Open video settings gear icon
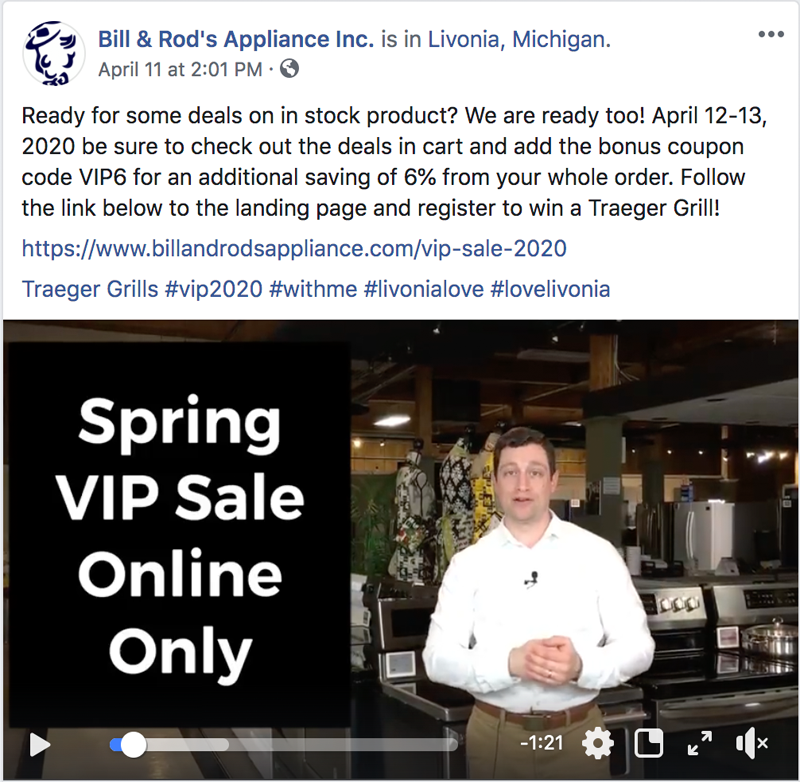The image size is (800, 782). (597, 744)
